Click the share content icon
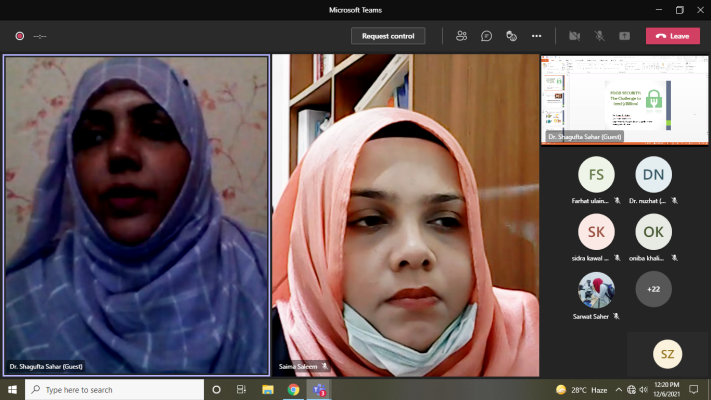This screenshot has width=711, height=400. pos(624,36)
